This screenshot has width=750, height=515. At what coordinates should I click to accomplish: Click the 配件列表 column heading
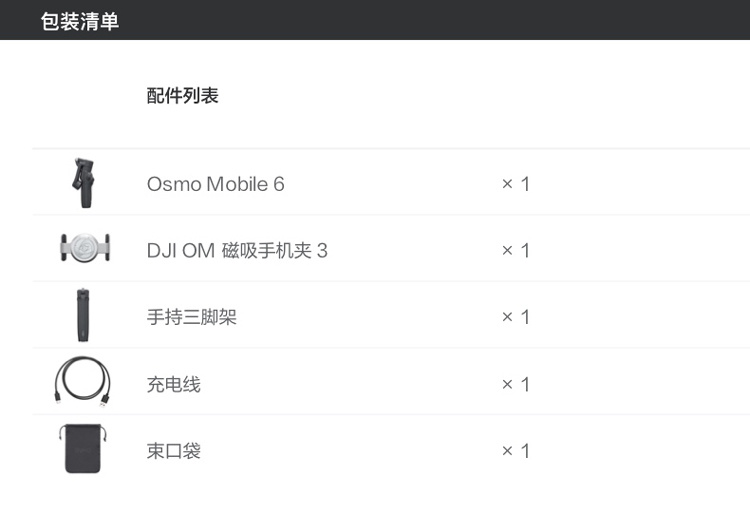[183, 96]
